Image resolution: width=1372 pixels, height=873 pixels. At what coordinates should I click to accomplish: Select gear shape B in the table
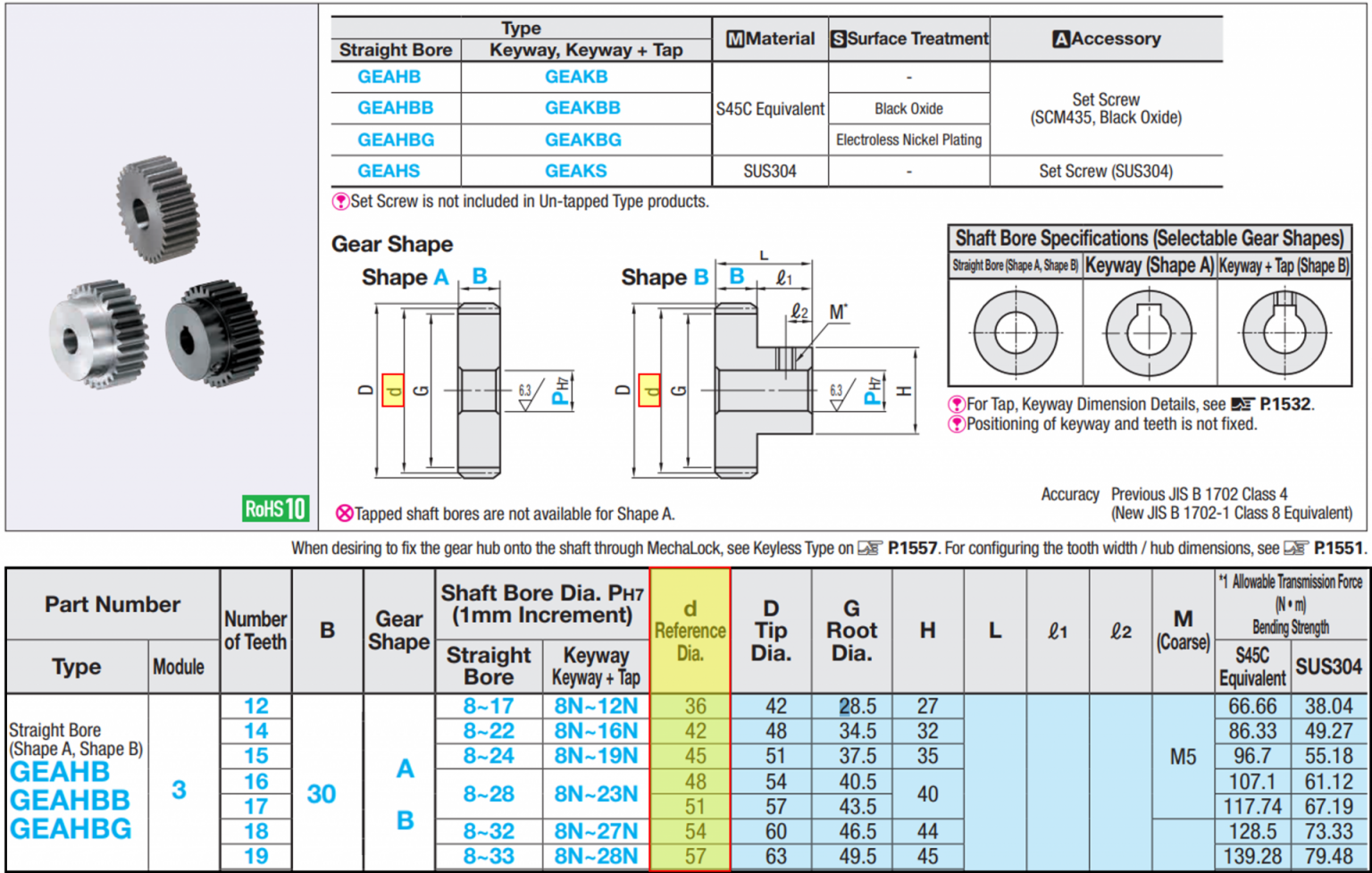pos(405,820)
